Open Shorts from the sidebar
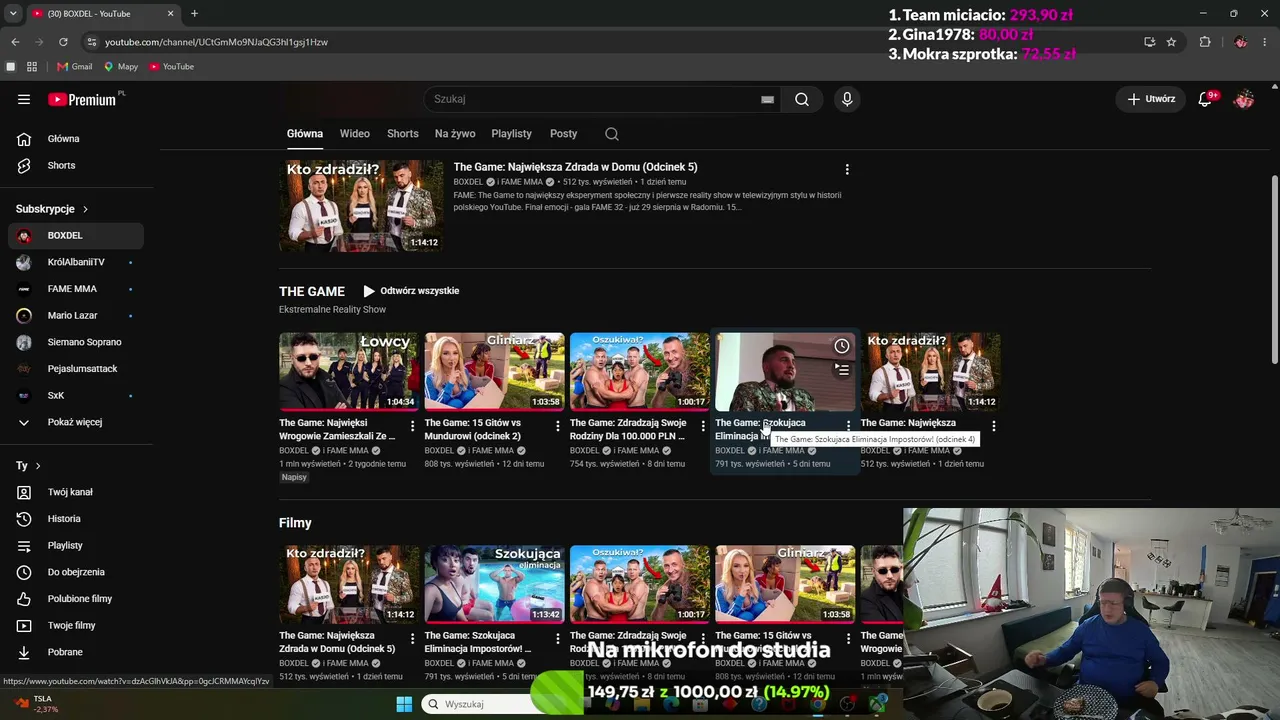This screenshot has width=1280, height=720. click(x=76, y=165)
